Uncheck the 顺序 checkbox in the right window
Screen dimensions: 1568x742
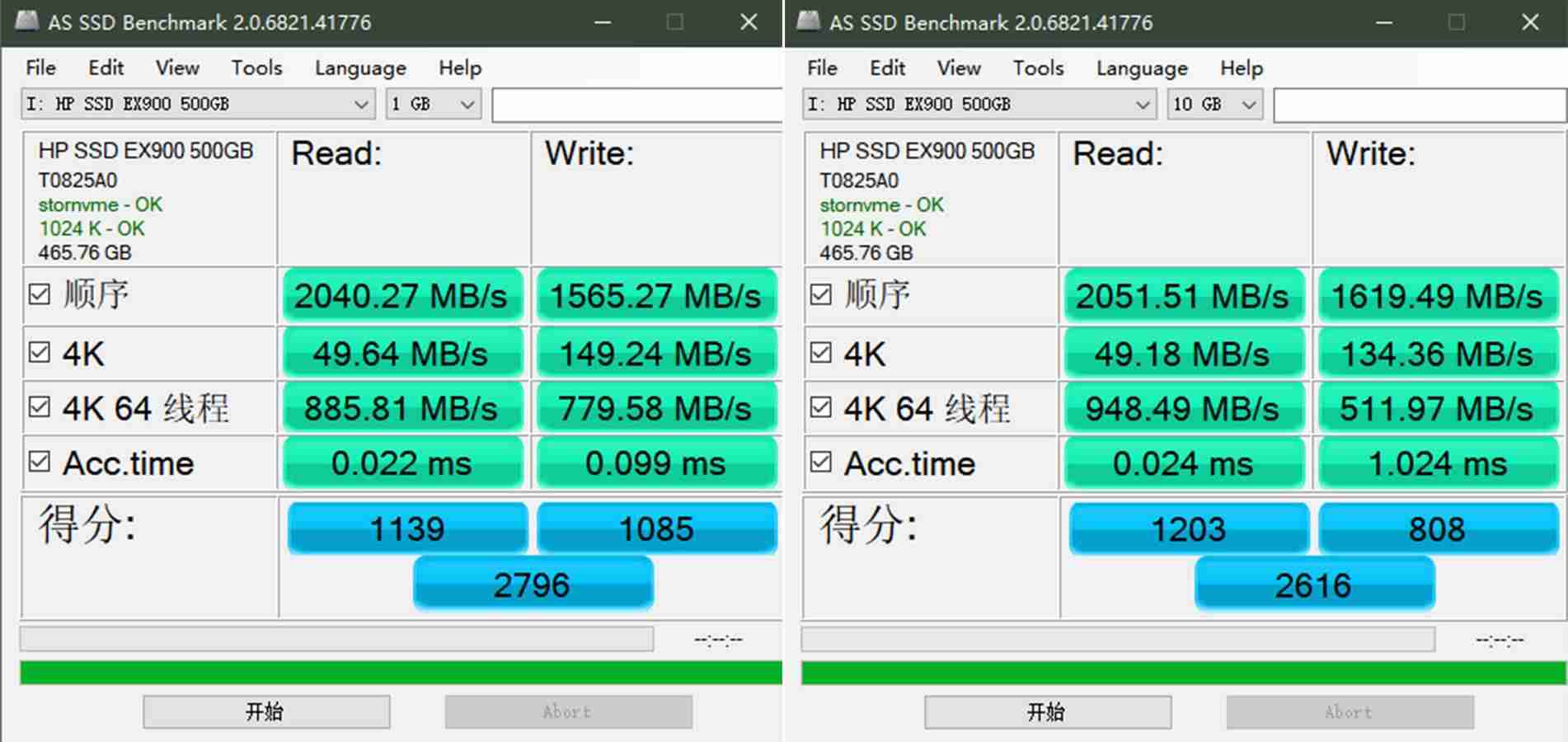click(821, 294)
